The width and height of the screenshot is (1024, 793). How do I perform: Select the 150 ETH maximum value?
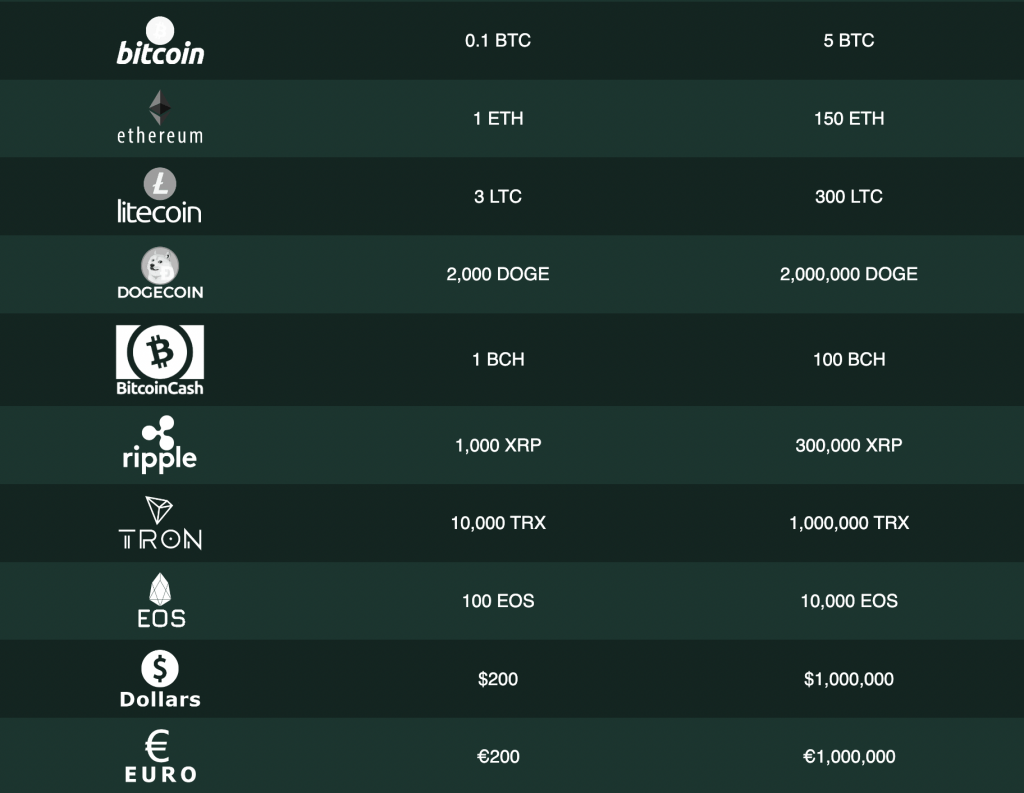849,118
